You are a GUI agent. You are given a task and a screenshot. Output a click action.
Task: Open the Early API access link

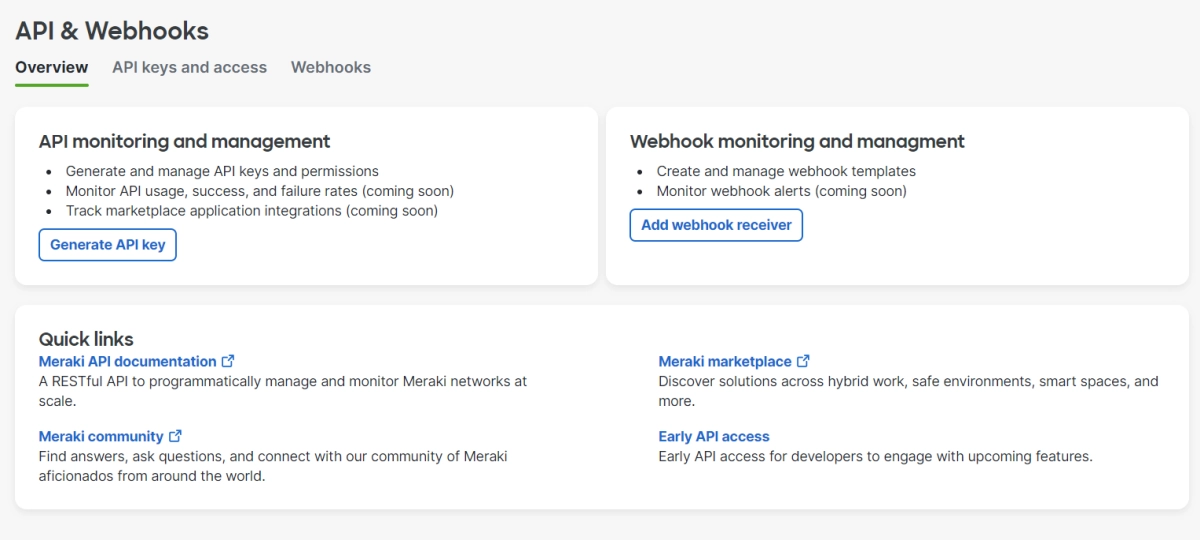pos(714,436)
